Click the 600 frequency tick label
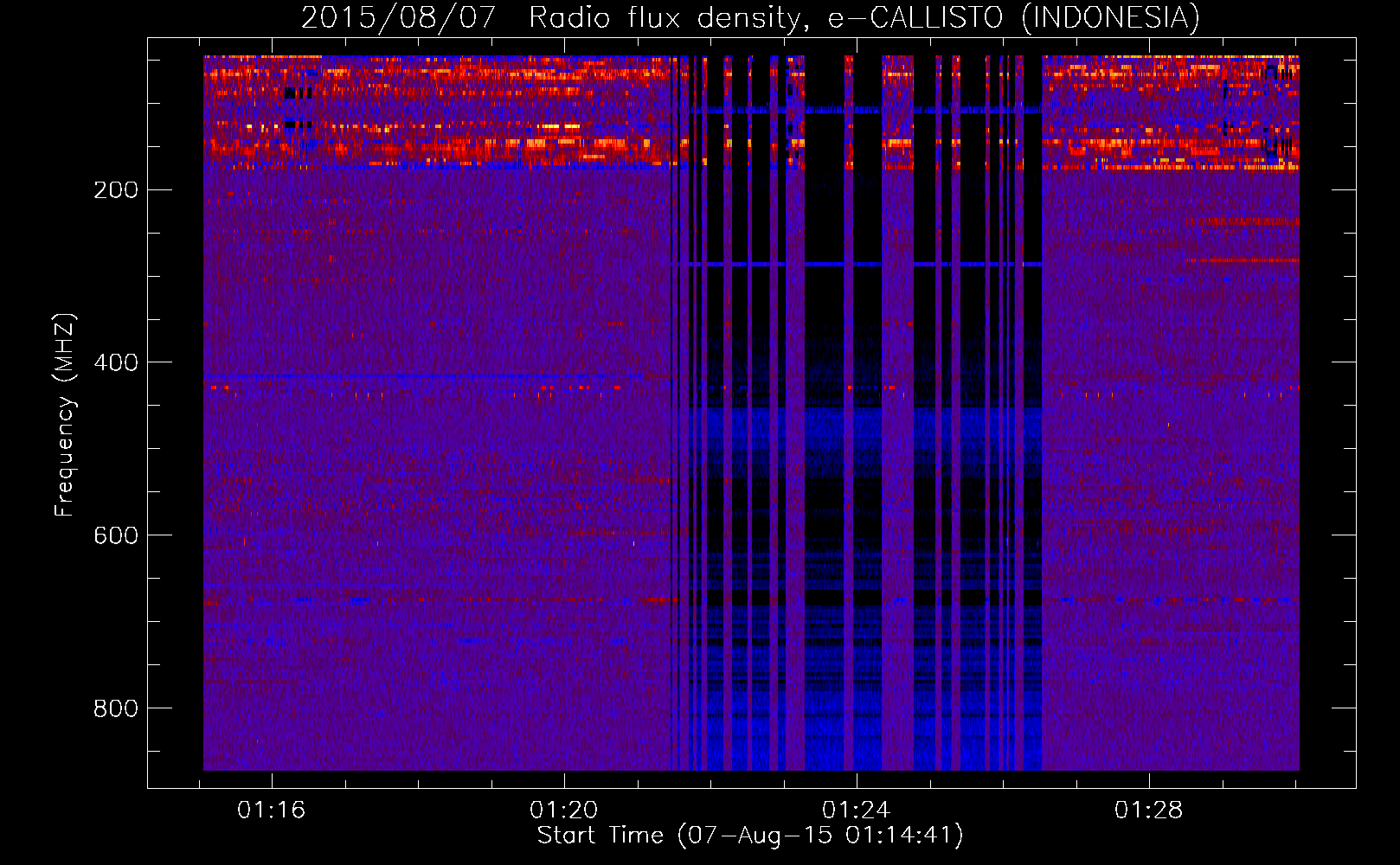The width and height of the screenshot is (1400, 865). (116, 535)
